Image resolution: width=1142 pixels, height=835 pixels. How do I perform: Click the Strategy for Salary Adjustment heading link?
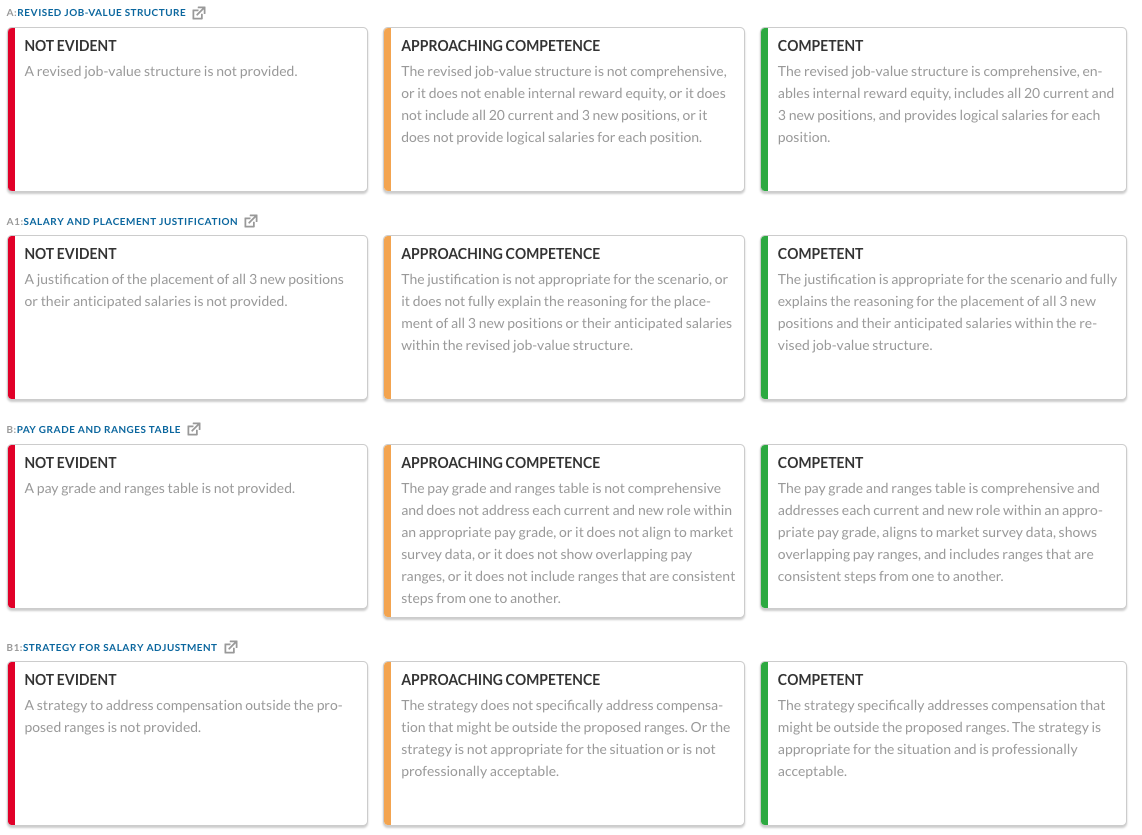coord(119,648)
